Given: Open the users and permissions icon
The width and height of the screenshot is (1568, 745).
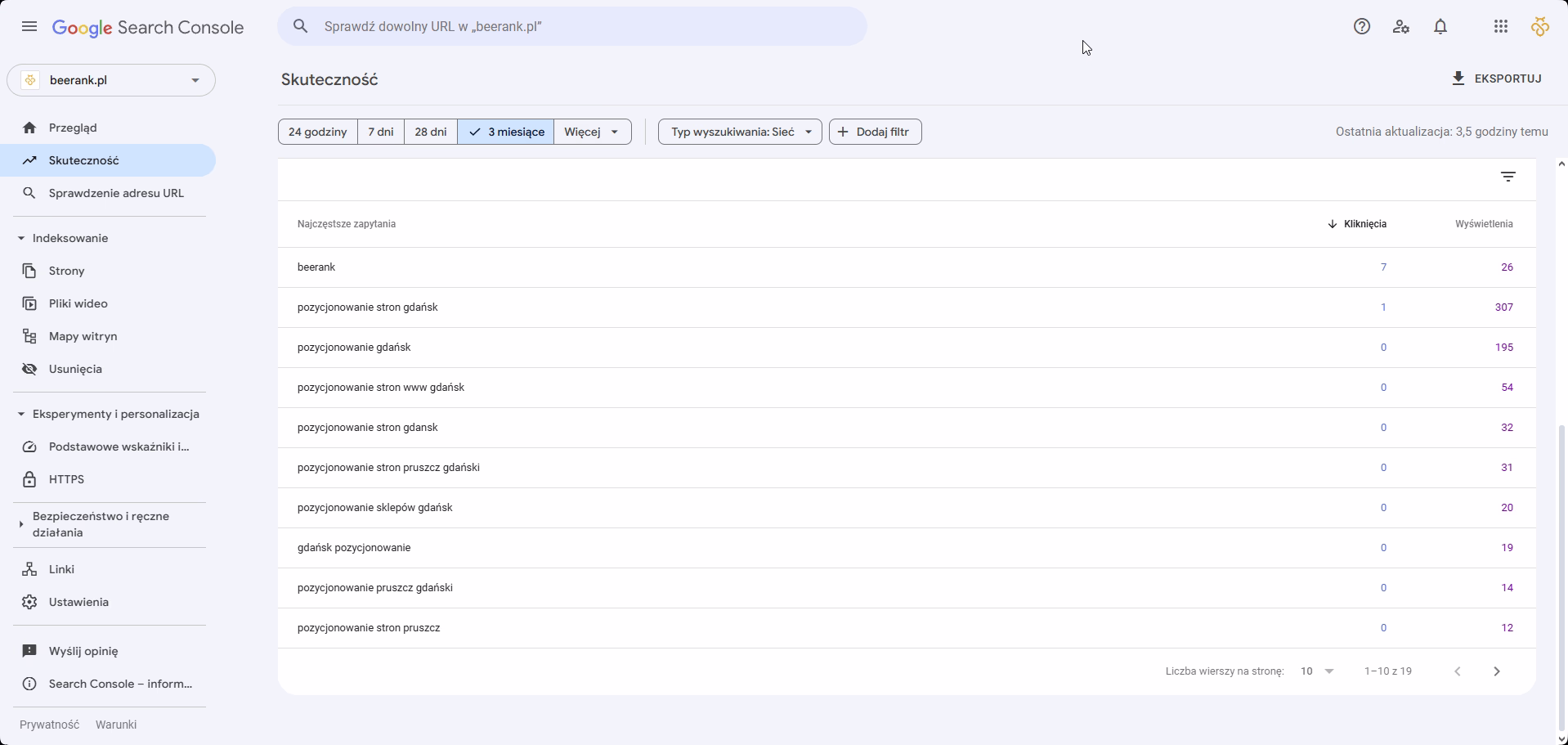Looking at the screenshot, I should coord(1400,27).
